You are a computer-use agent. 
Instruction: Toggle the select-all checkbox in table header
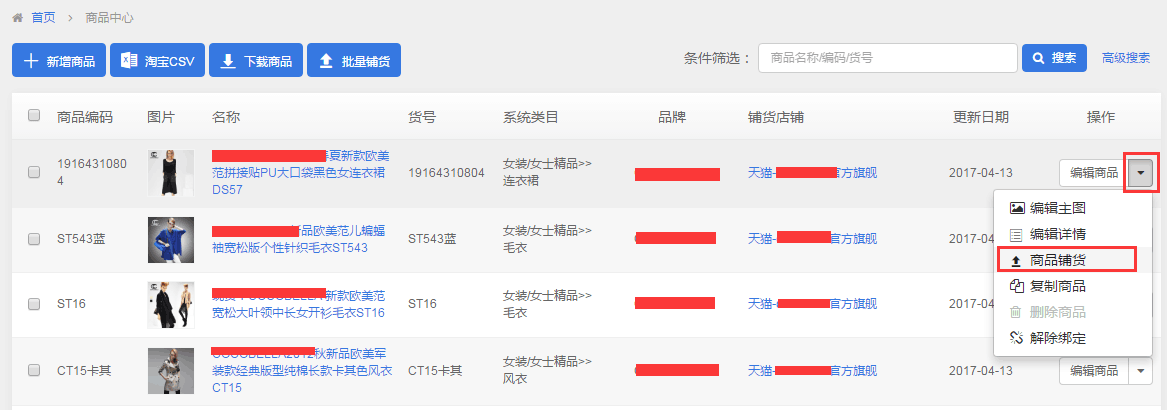pyautogui.click(x=34, y=115)
